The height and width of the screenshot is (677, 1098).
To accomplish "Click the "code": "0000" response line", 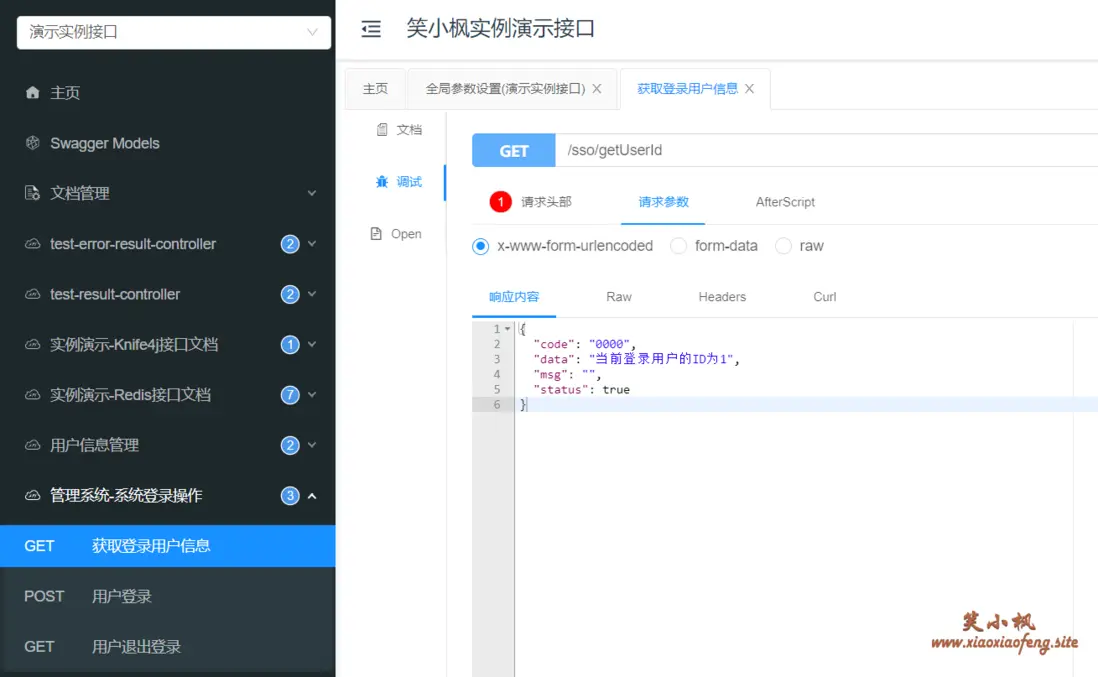I will [584, 344].
